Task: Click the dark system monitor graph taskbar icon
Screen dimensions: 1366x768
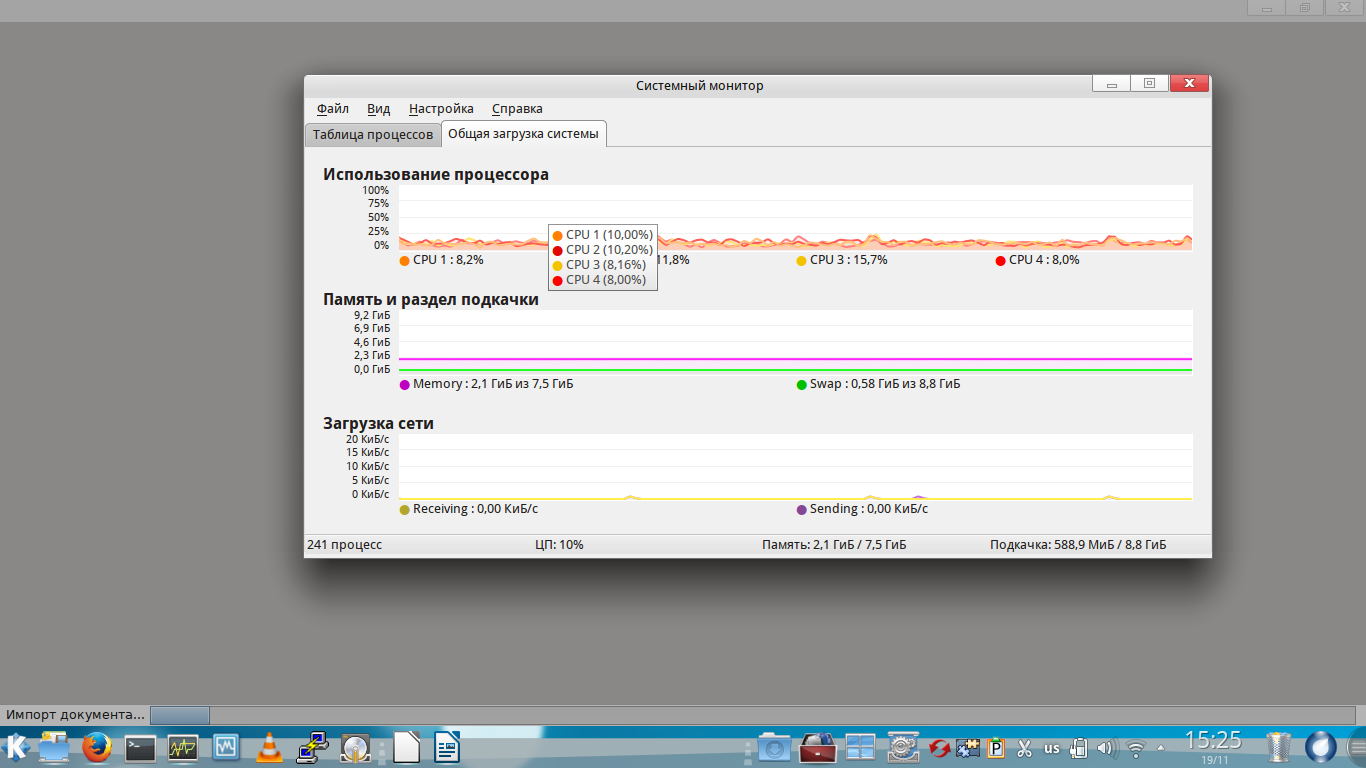Action: [183, 746]
